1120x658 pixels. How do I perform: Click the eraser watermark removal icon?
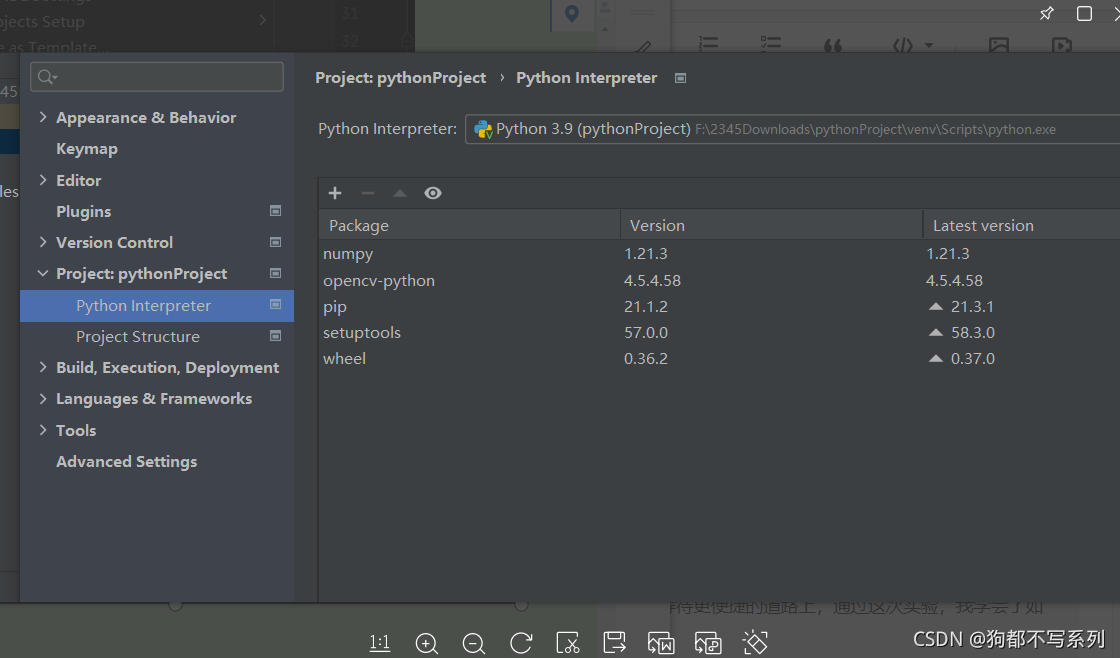pos(755,643)
